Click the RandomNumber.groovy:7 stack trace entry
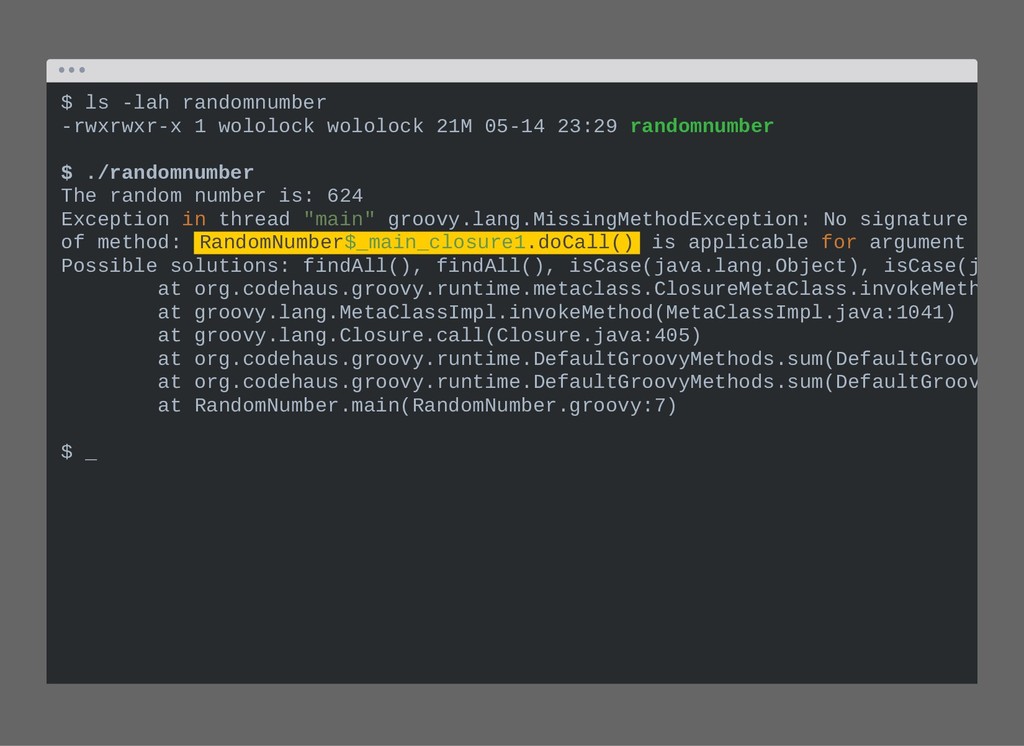Screen dimensions: 1024x746 [x=417, y=406]
